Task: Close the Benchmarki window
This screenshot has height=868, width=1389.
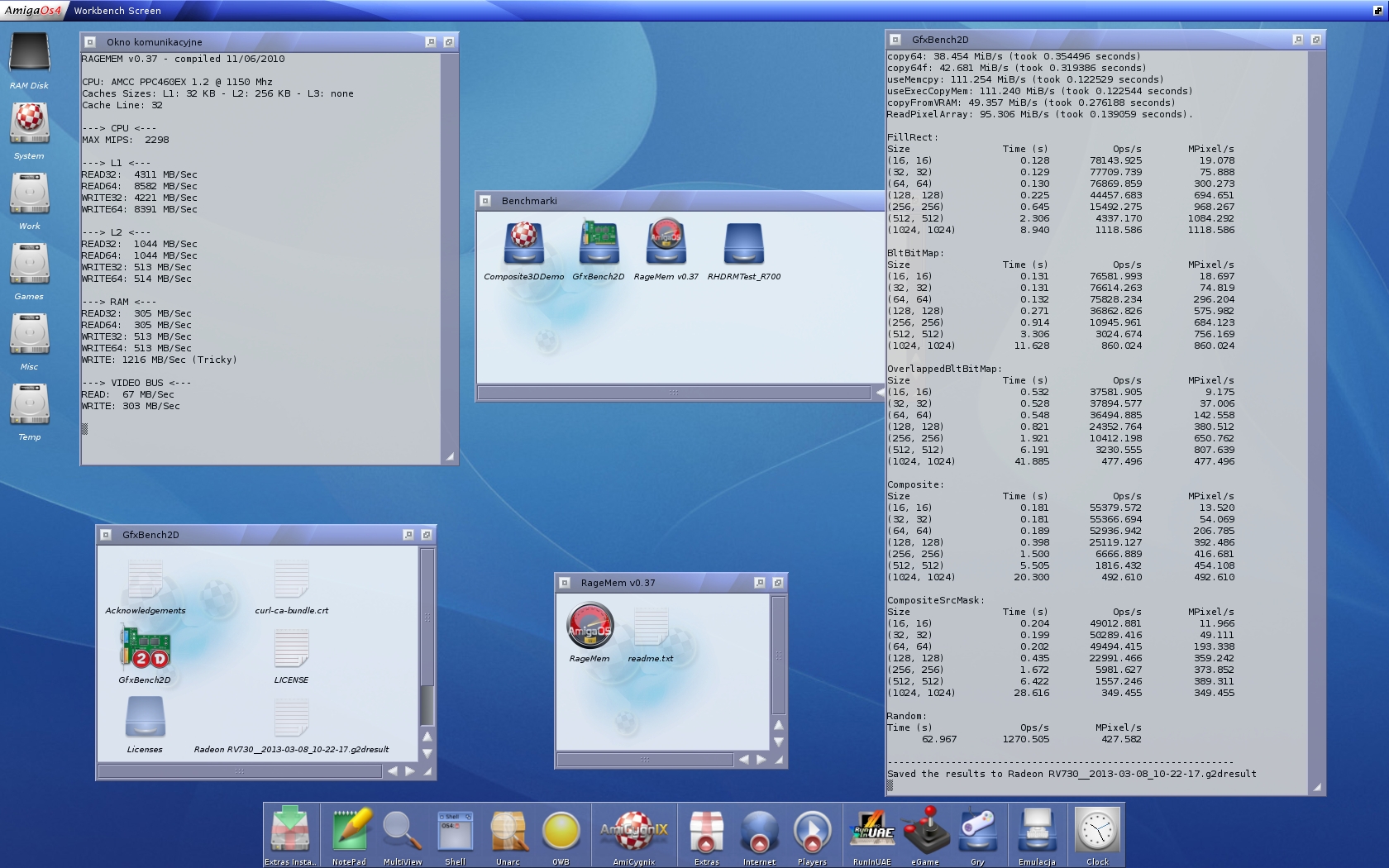Action: coord(485,201)
